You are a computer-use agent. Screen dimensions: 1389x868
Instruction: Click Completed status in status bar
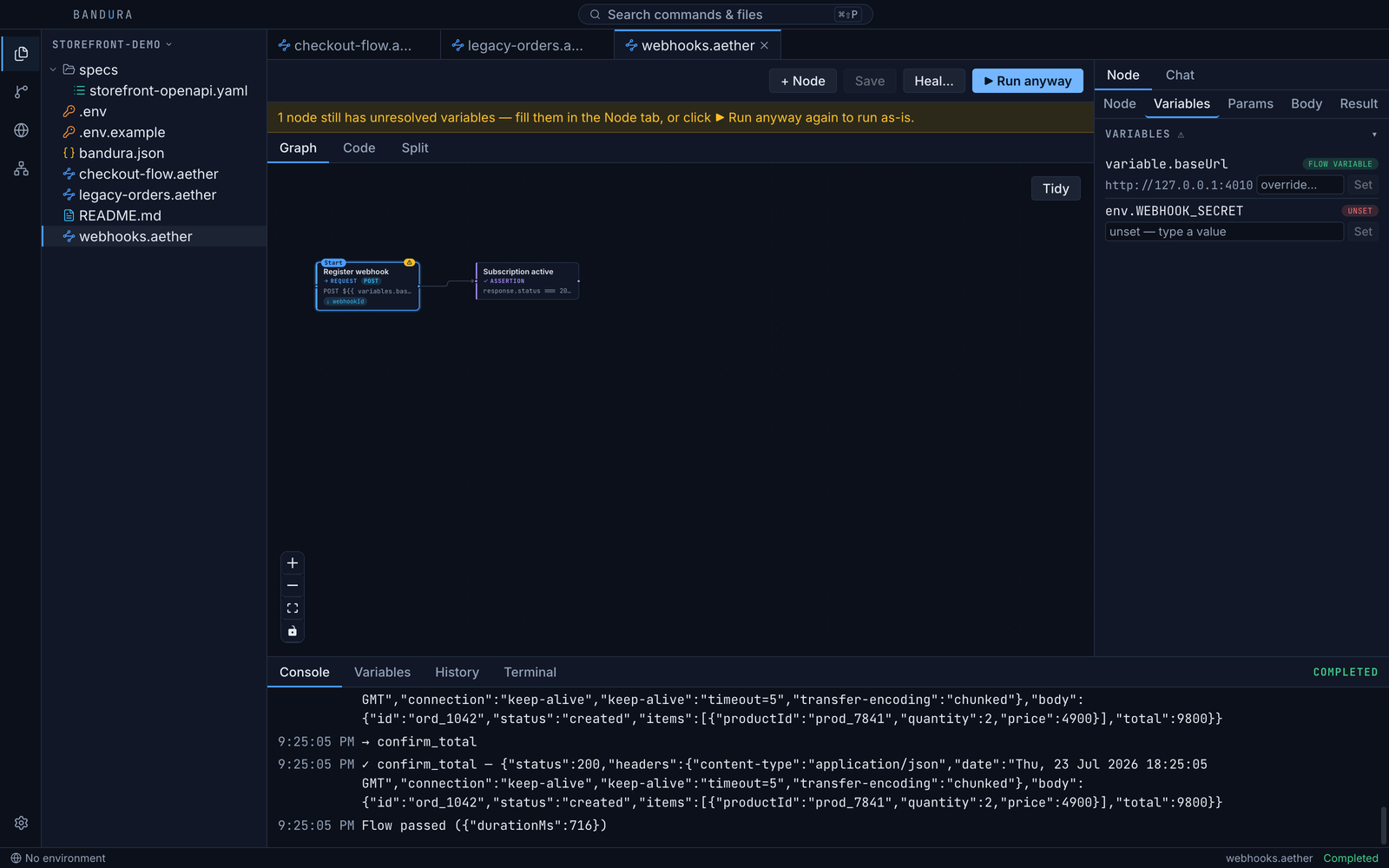(1350, 858)
